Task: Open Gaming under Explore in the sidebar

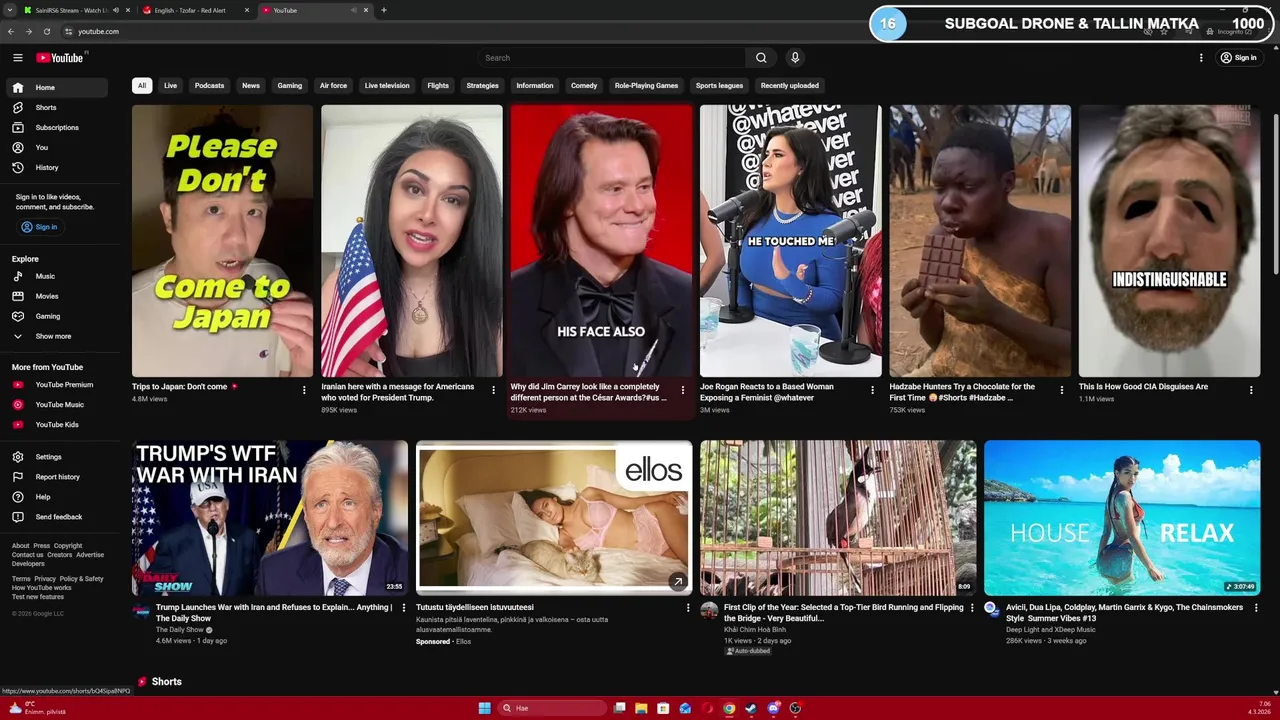Action: pyautogui.click(x=56, y=316)
